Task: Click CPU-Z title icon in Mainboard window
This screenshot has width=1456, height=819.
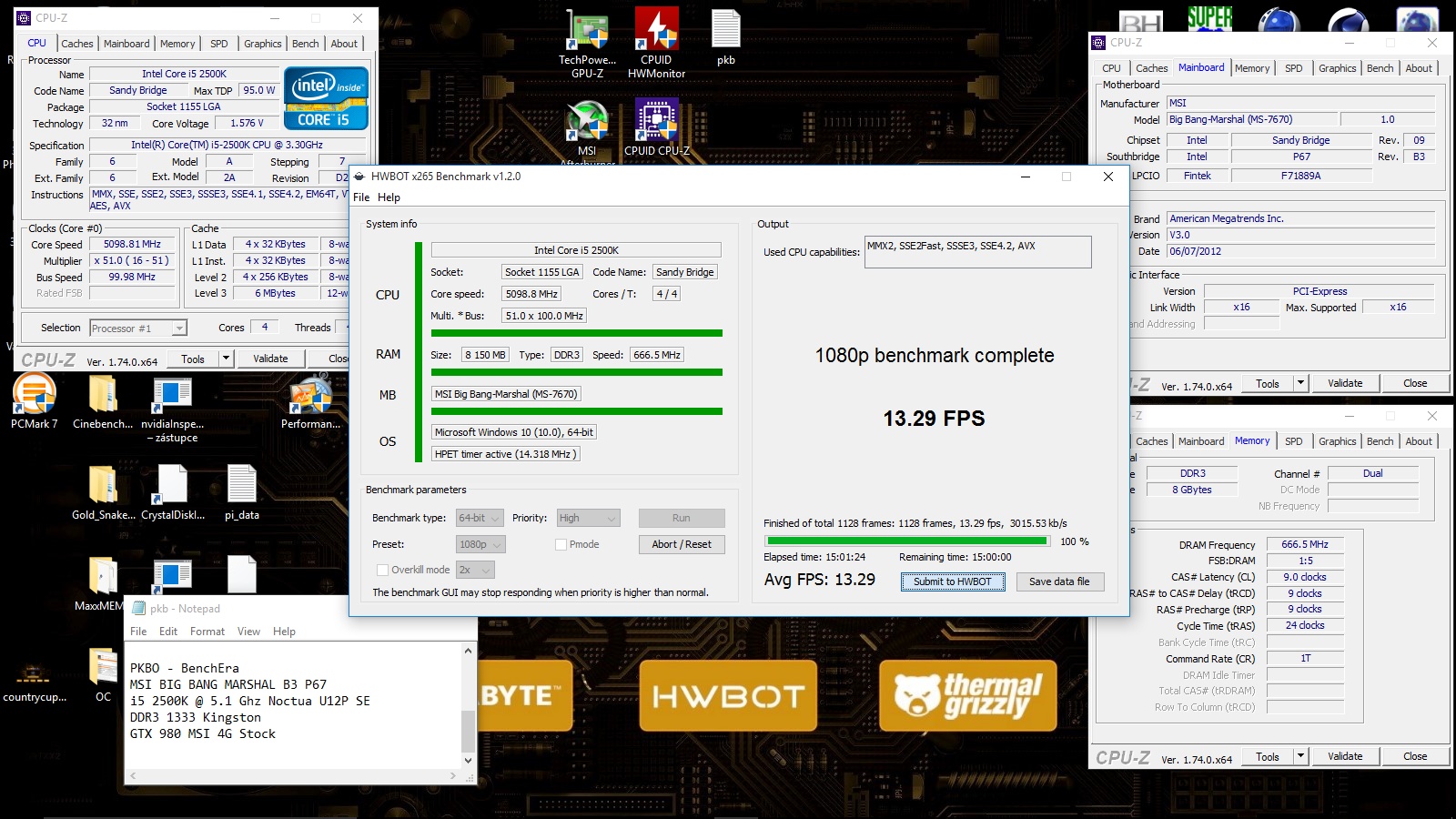Action: coord(1098,42)
